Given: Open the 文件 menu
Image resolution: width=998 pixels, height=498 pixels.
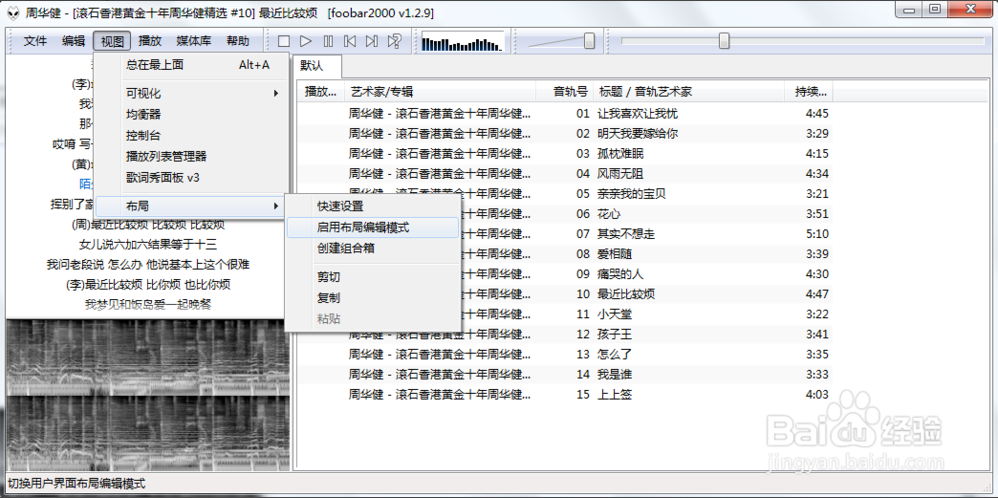Looking at the screenshot, I should pyautogui.click(x=36, y=41).
